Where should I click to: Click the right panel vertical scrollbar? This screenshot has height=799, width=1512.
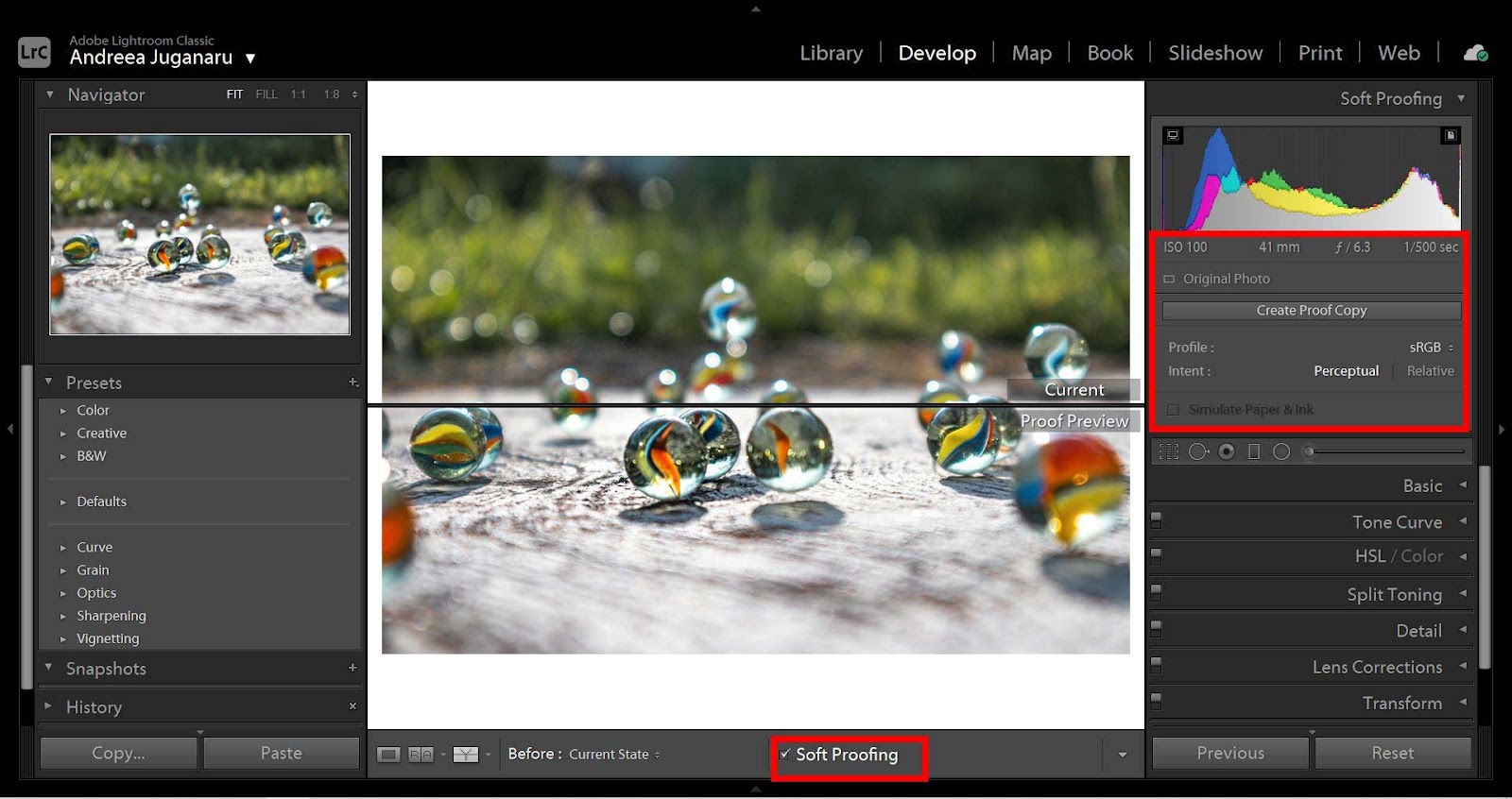(1485, 567)
